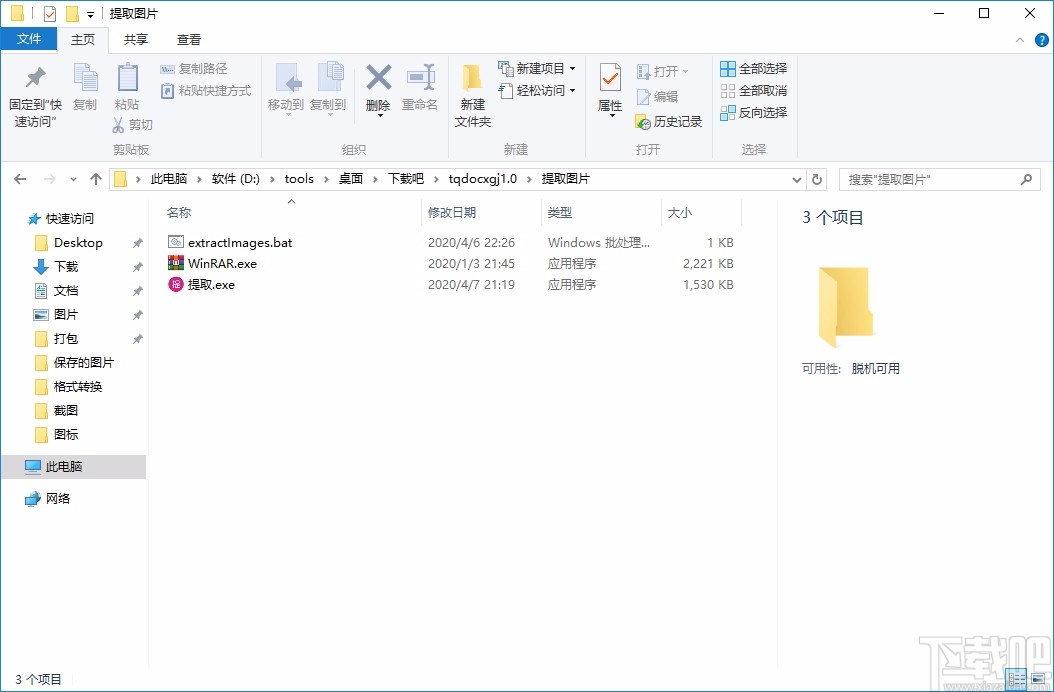Delete selection using the 删除 icon
The image size is (1054, 692).
(x=378, y=88)
